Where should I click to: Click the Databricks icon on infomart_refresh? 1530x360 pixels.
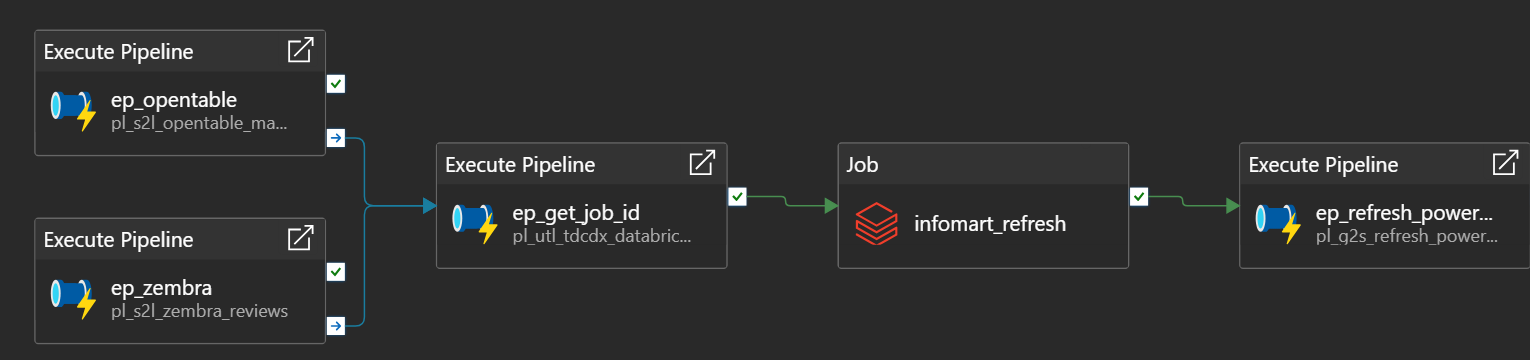[x=877, y=224]
